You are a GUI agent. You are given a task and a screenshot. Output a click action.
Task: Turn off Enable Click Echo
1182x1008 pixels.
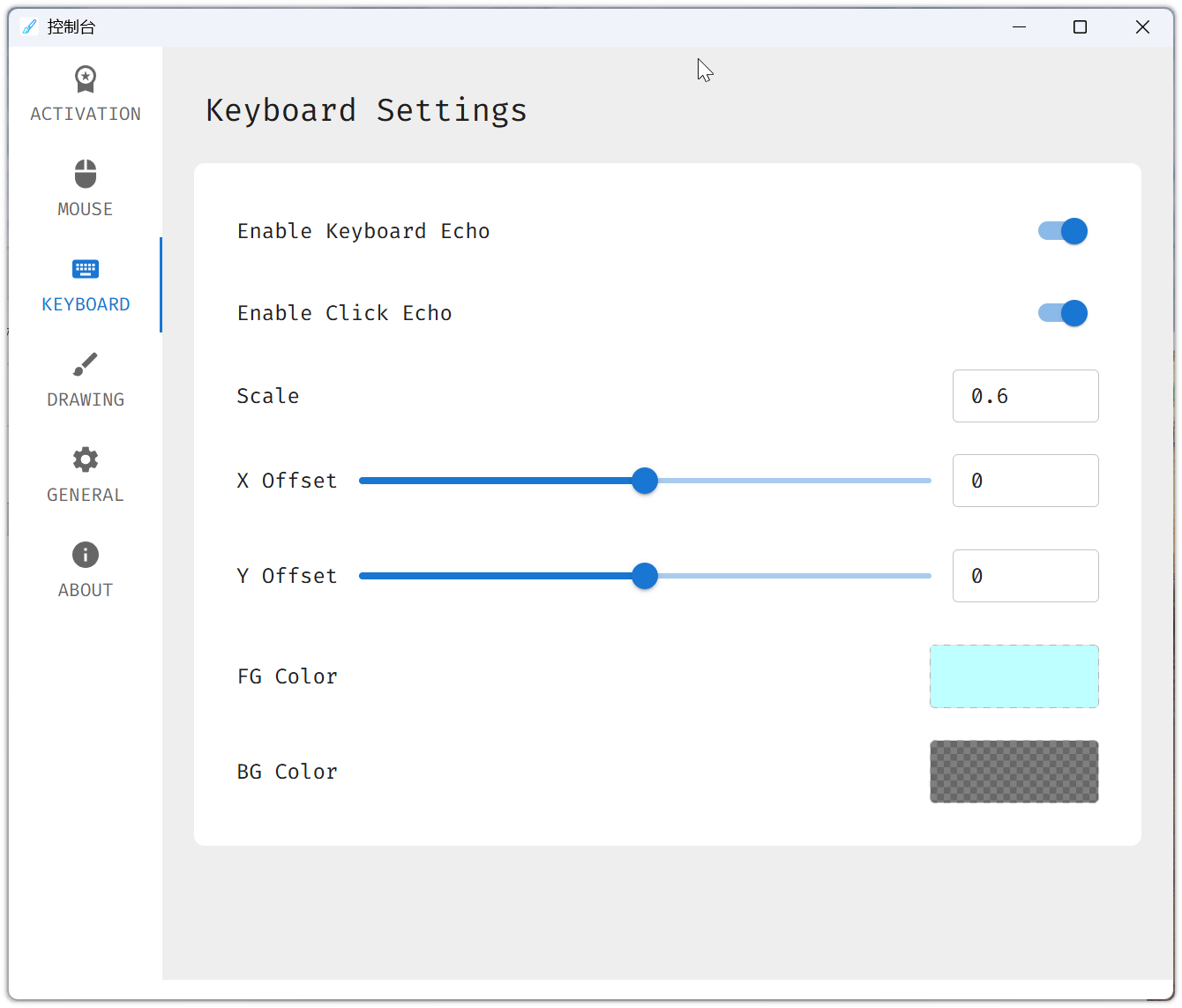1062,313
